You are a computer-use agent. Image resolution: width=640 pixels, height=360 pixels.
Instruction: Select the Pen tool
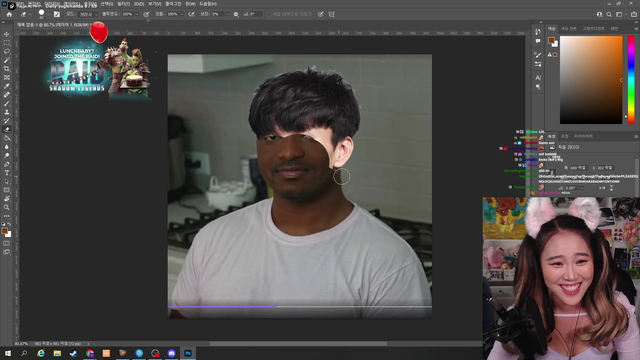coord(7,164)
